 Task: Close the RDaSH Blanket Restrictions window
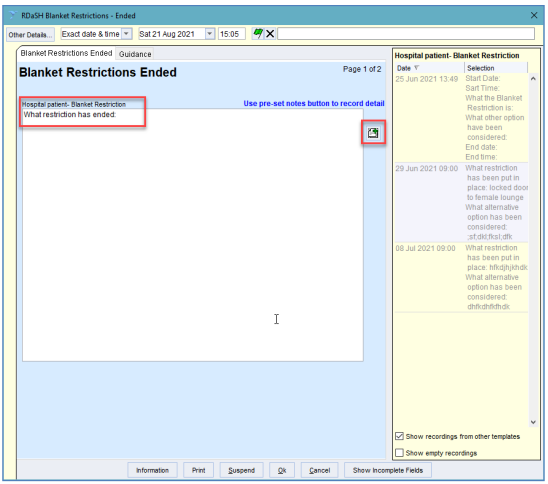534,15
